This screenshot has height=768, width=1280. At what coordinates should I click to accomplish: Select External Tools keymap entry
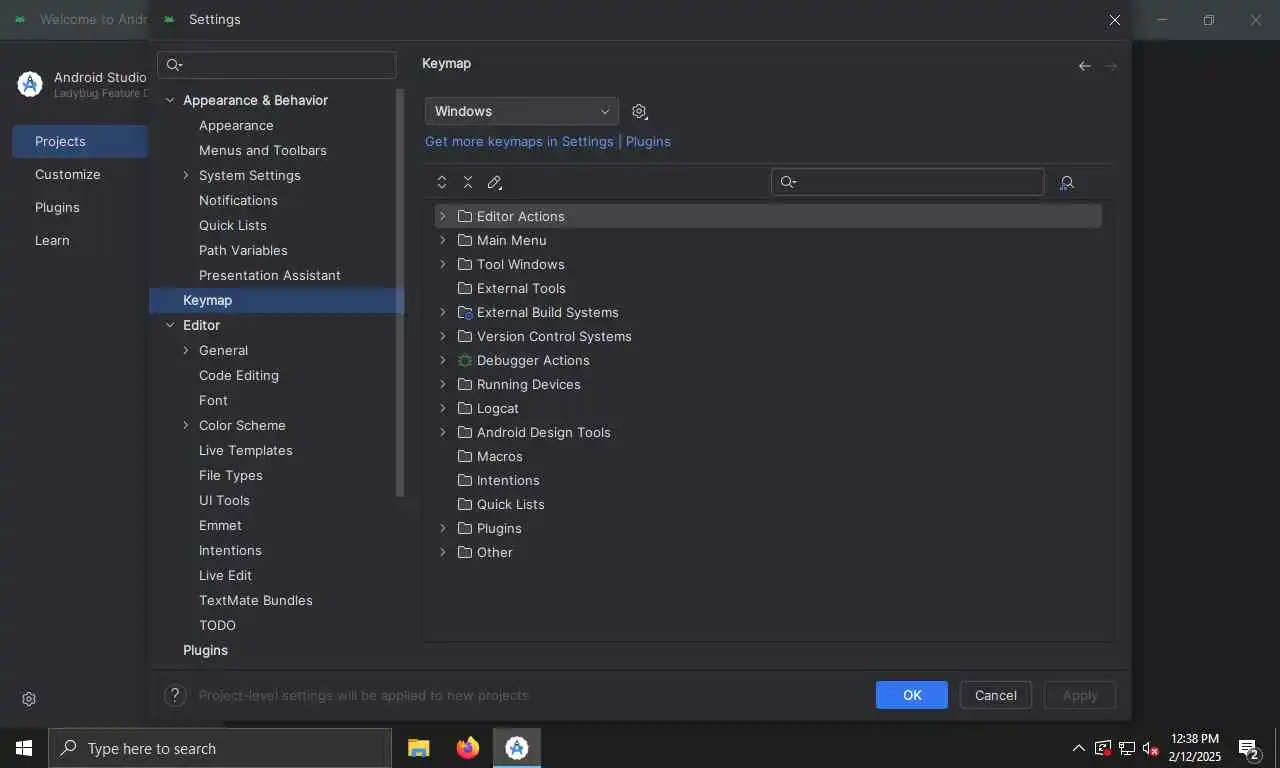pyautogui.click(x=521, y=288)
